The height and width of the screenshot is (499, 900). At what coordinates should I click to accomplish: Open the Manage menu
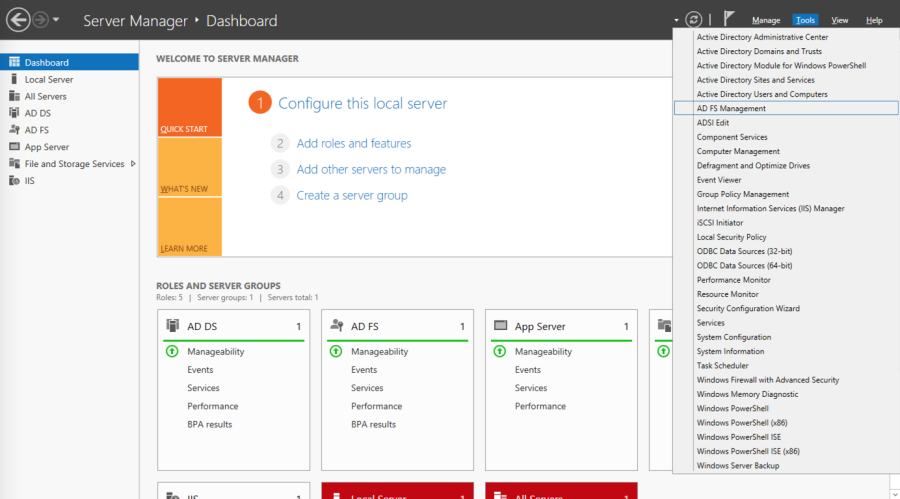(765, 20)
